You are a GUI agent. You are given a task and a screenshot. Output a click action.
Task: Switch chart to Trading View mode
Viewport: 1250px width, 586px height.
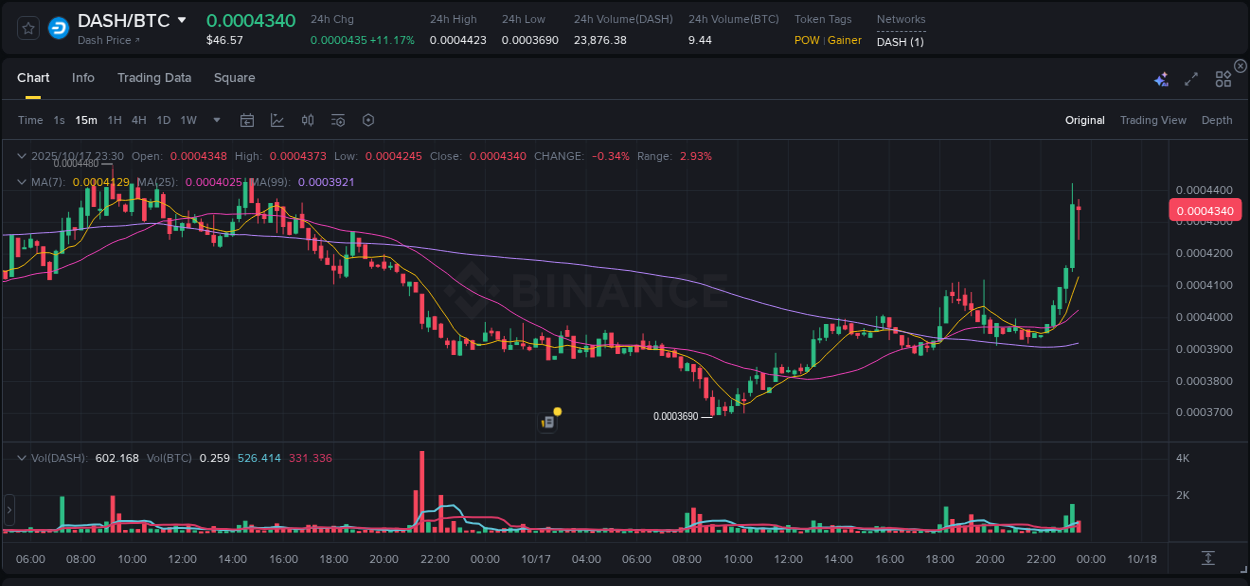tap(1153, 120)
